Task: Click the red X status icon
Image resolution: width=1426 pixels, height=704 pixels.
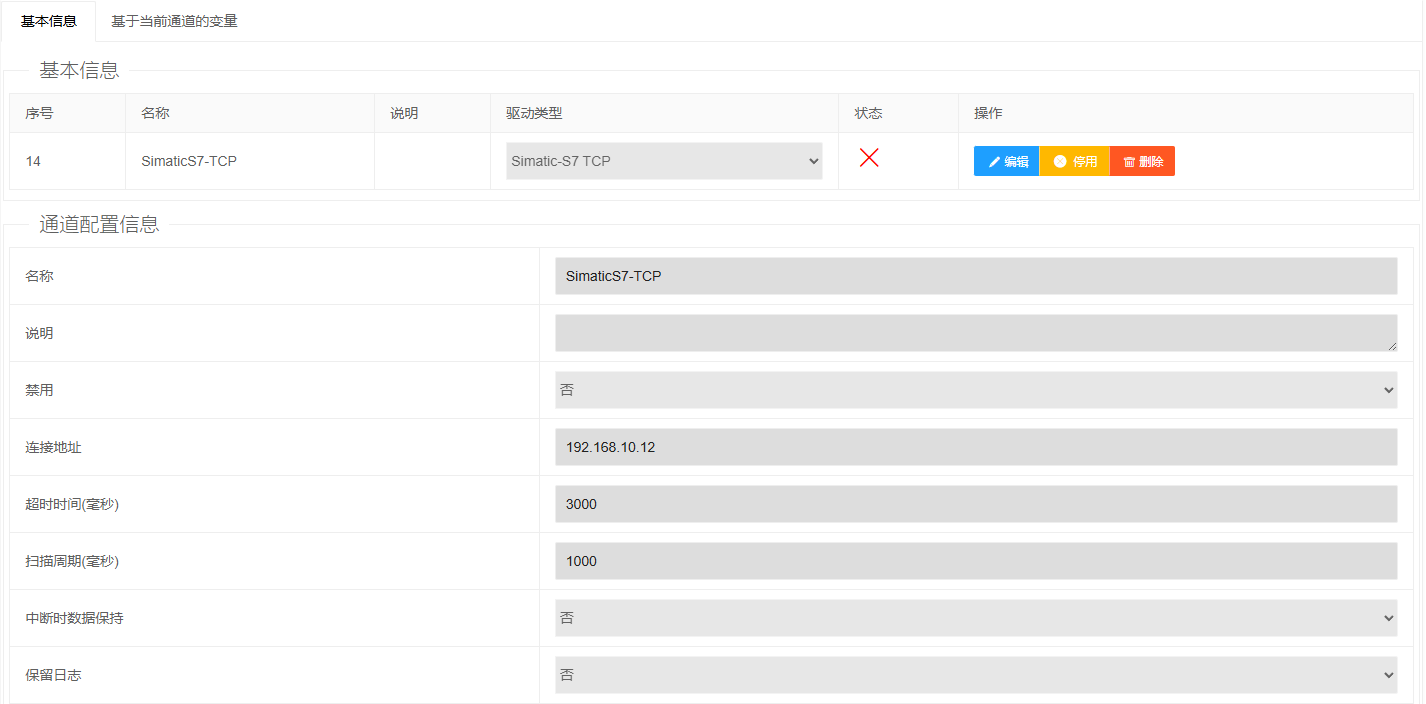Action: click(x=869, y=157)
